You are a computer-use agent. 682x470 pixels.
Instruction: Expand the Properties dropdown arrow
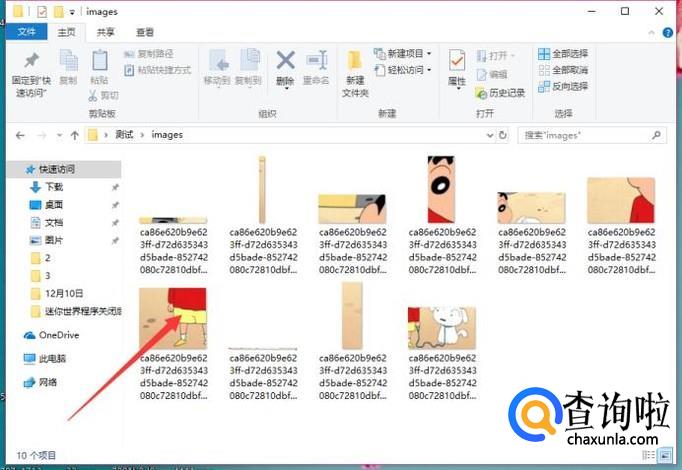(457, 89)
